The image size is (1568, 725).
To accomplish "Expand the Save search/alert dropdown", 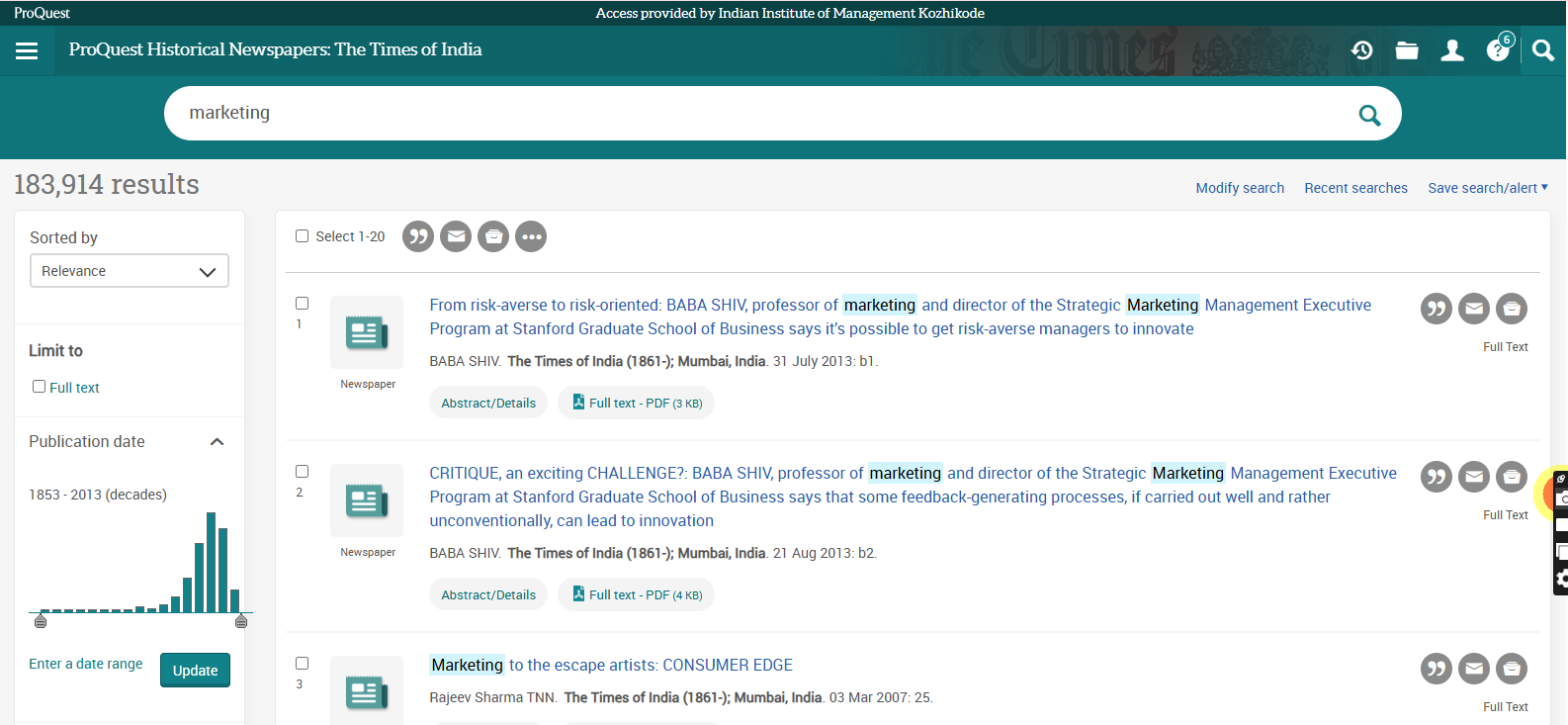I will point(1487,188).
